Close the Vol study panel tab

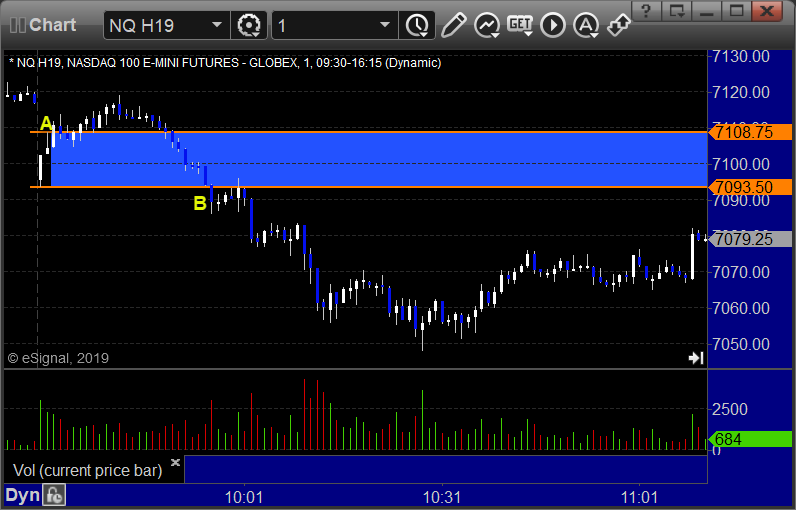click(175, 462)
